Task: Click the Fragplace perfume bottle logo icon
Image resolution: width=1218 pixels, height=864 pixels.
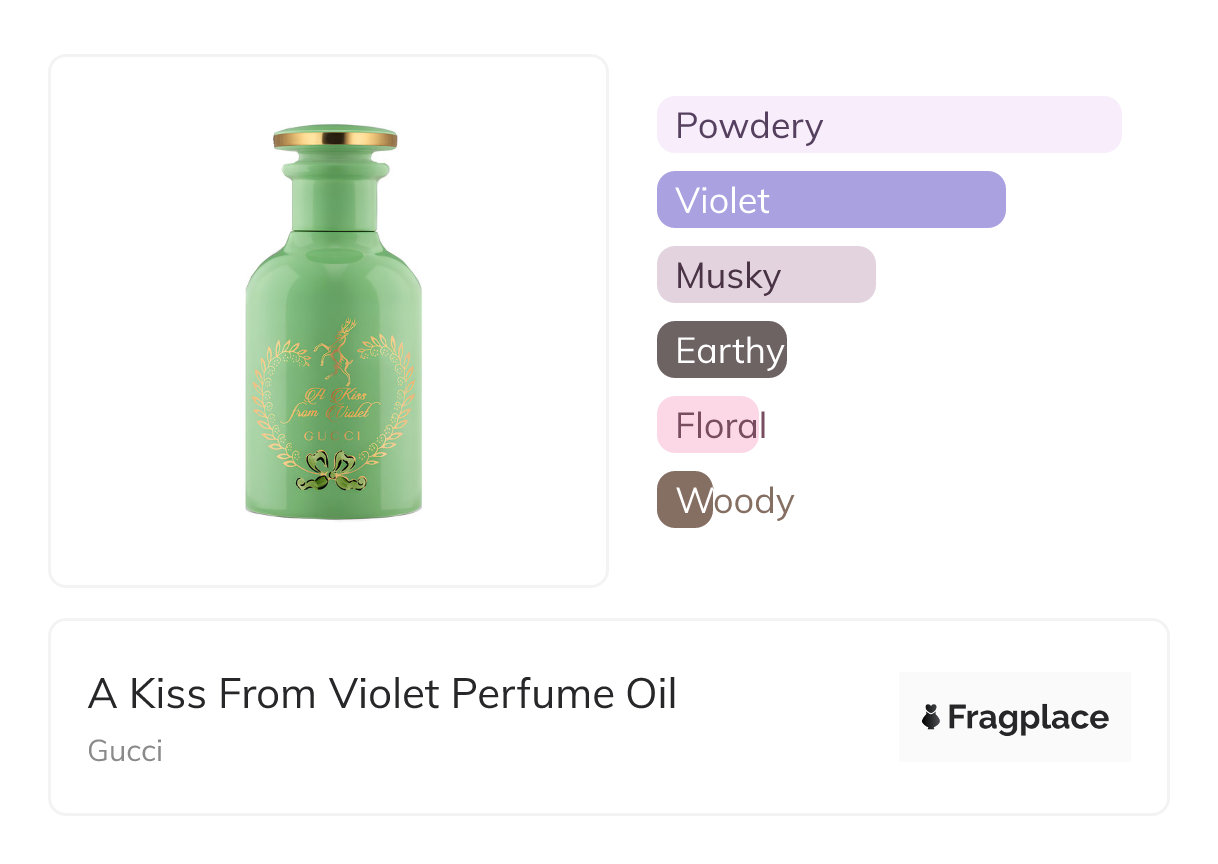Action: pyautogui.click(x=931, y=717)
